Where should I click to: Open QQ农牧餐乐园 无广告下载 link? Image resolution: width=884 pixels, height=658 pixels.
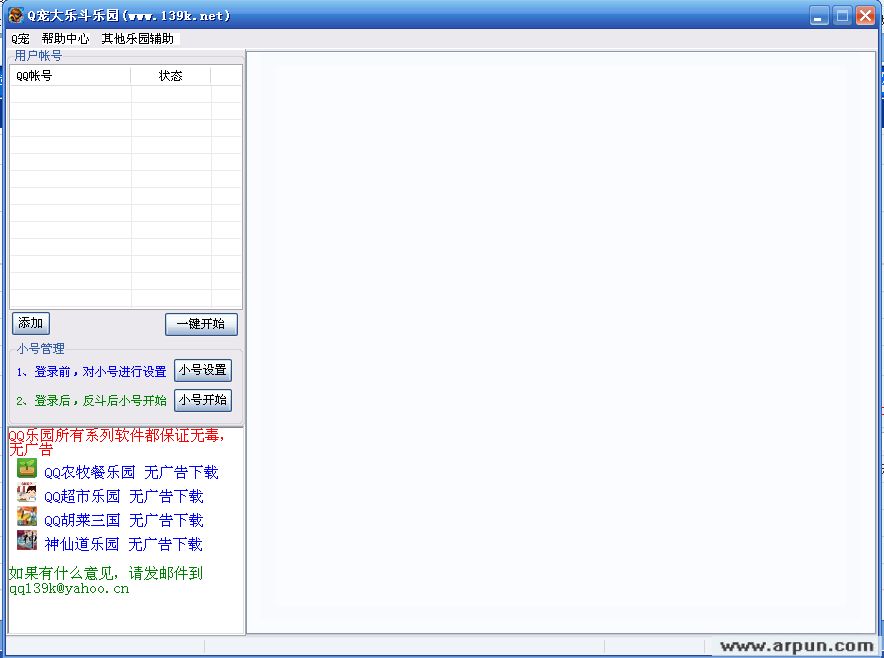coord(131,472)
